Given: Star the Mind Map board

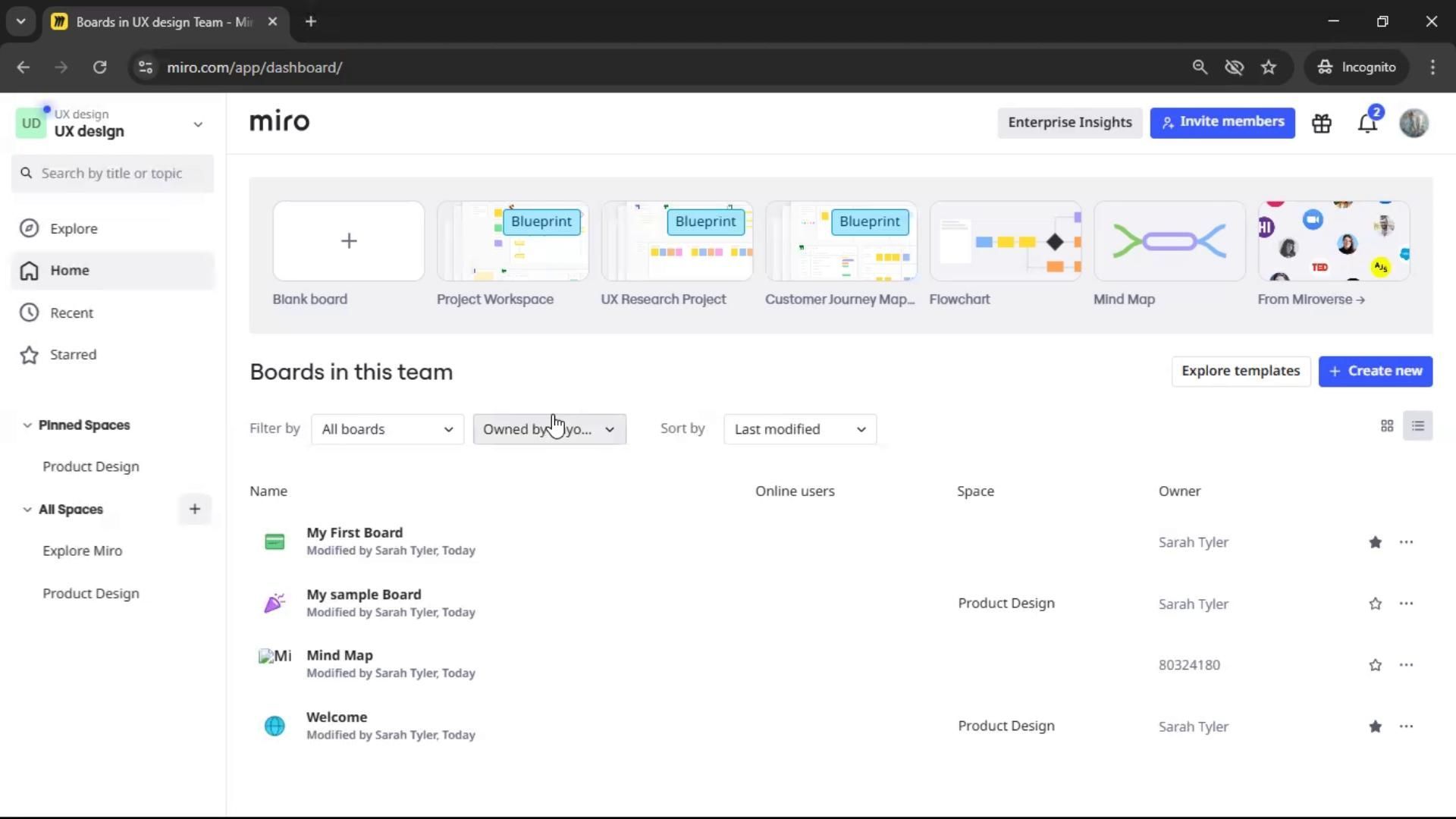Looking at the screenshot, I should (x=1375, y=665).
